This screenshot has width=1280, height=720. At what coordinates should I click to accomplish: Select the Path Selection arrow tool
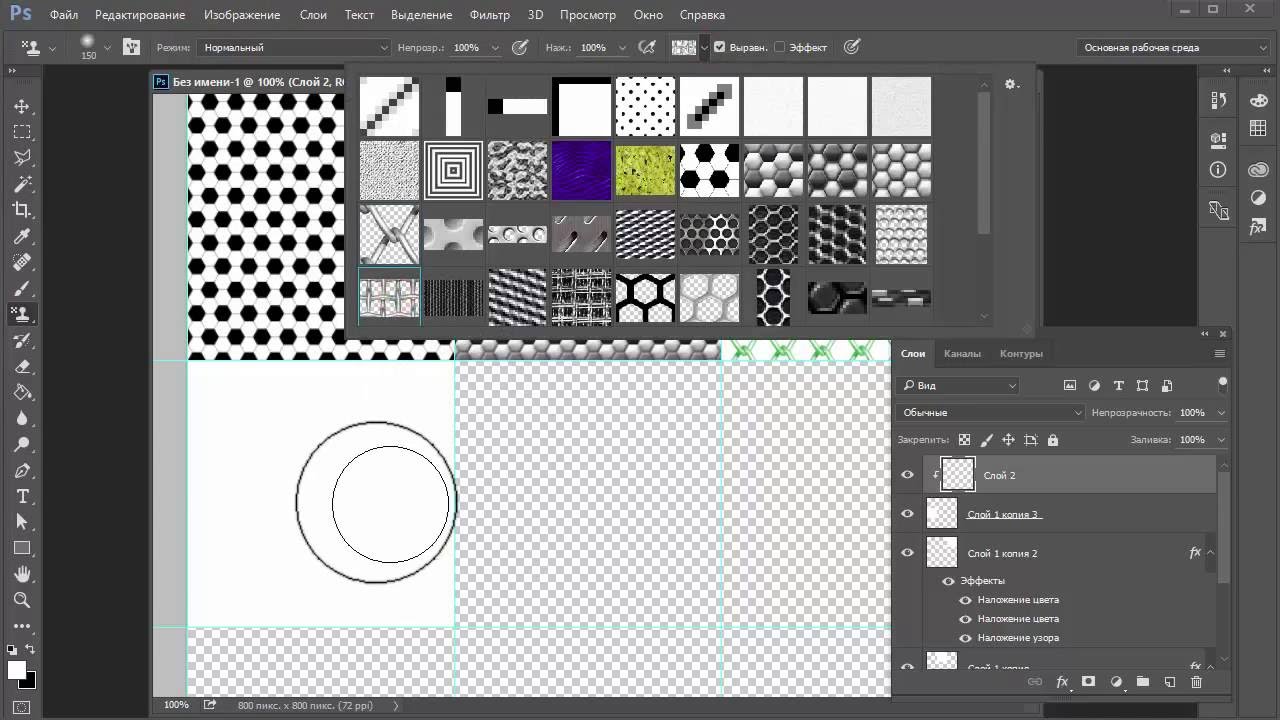[22, 522]
